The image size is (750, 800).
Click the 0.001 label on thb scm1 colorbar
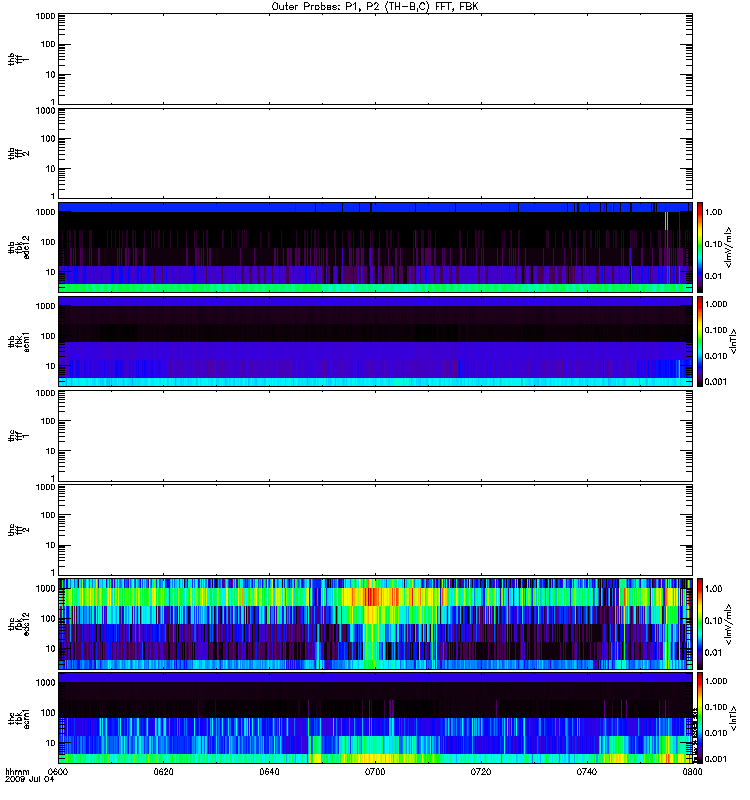(716, 382)
